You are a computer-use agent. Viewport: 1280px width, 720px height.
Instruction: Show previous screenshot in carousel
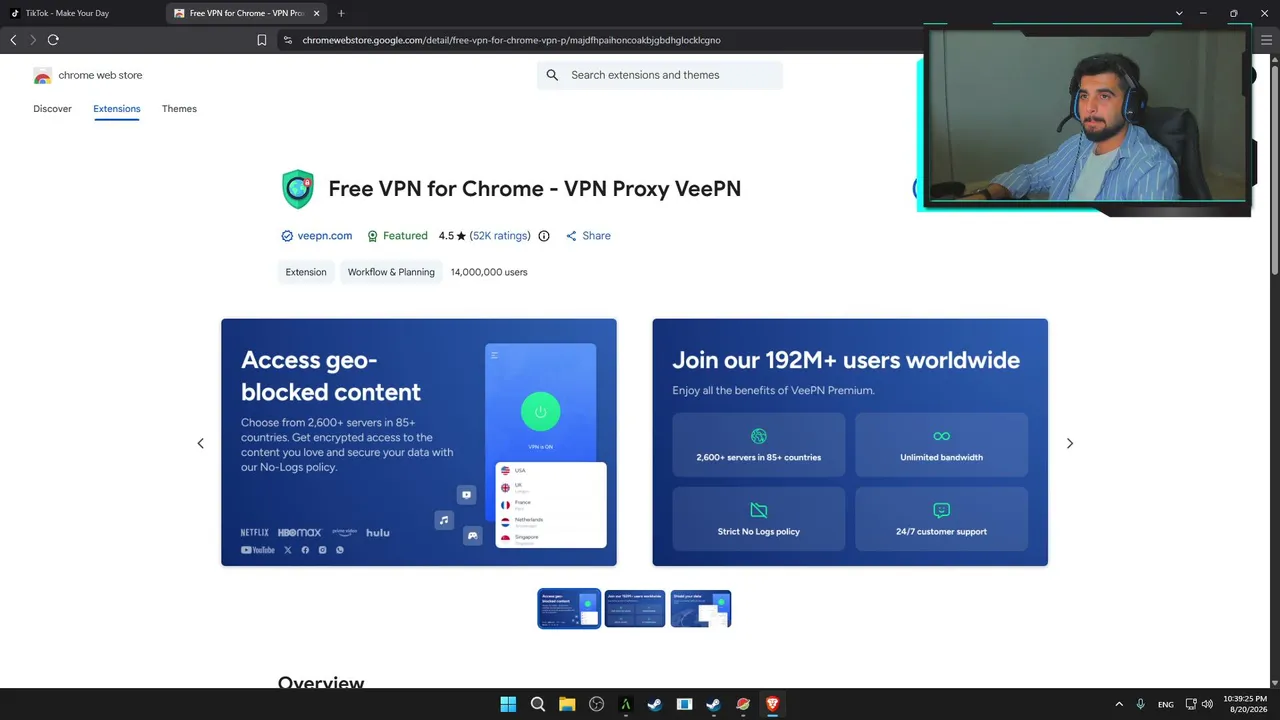200,443
